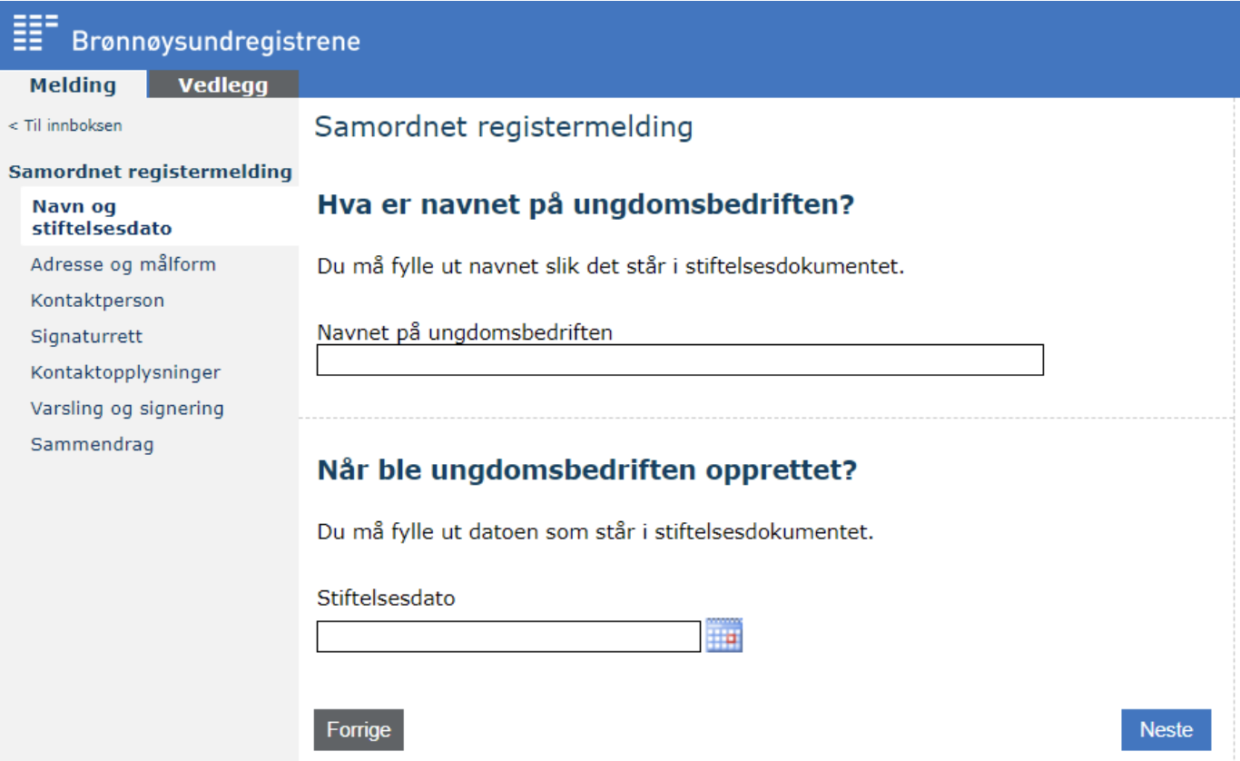Screen dimensions: 1240x761
Task: Click the Stiftelsesdato date input field
Action: point(508,636)
